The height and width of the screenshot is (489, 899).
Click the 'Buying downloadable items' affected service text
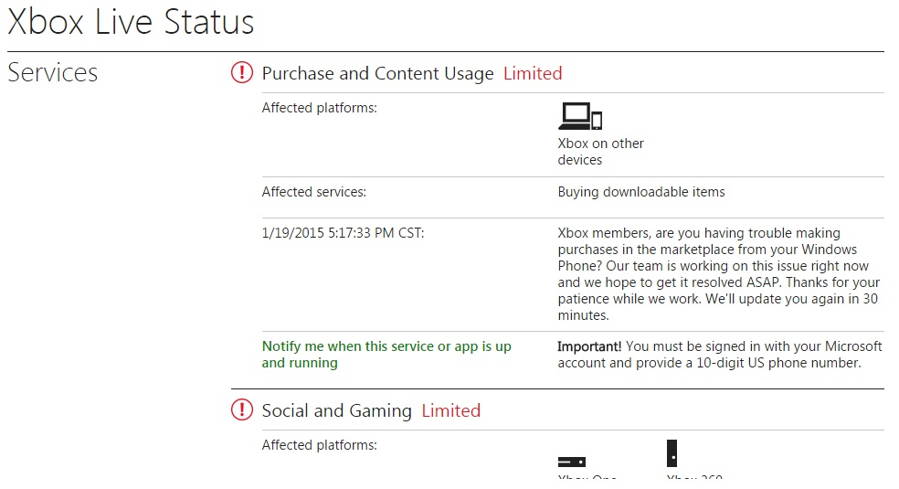[x=641, y=192]
